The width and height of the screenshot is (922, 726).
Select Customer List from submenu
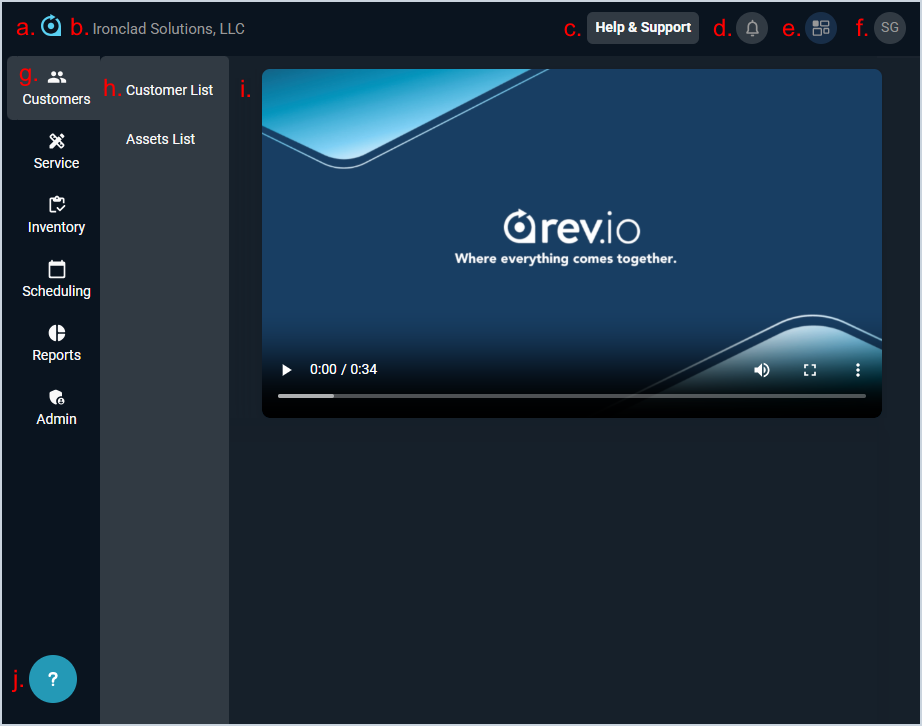point(169,90)
